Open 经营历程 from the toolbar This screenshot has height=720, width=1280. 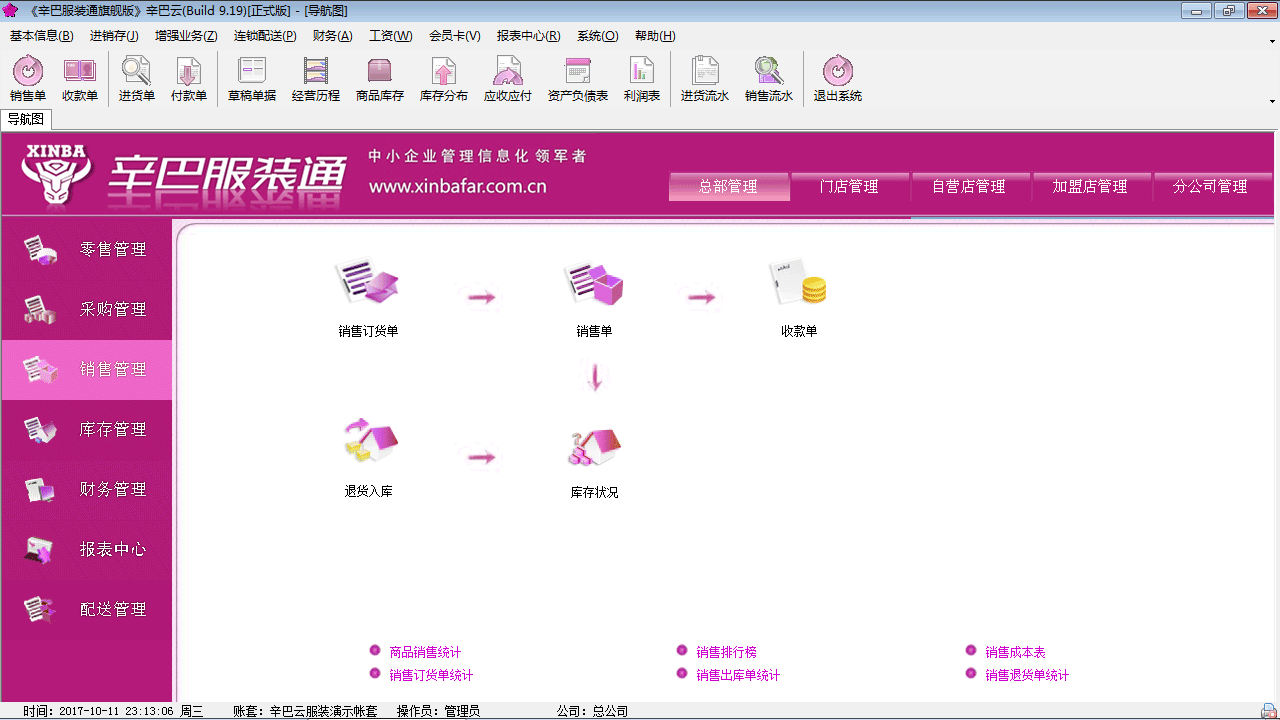[x=316, y=79]
